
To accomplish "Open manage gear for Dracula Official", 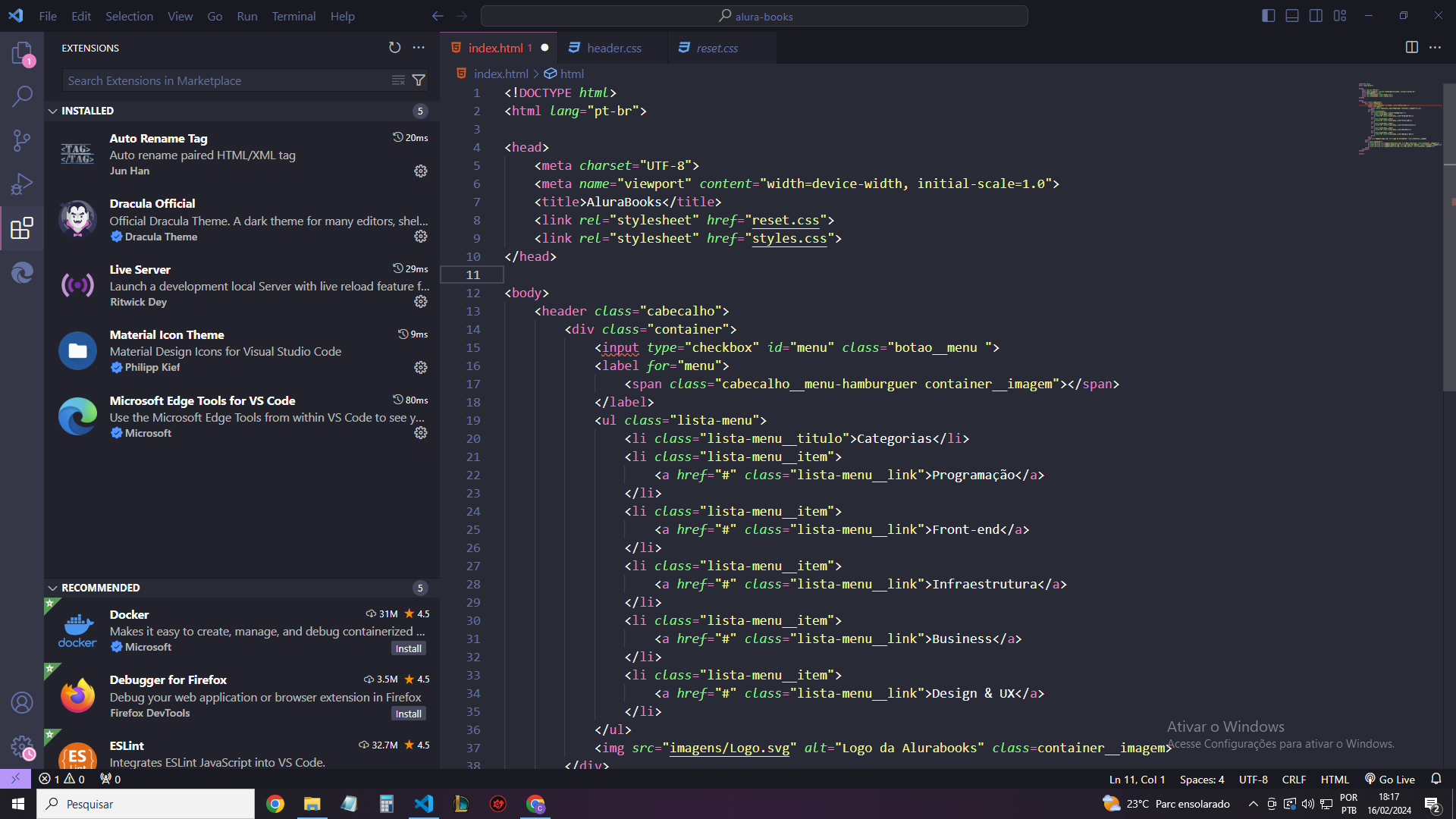I will [421, 237].
